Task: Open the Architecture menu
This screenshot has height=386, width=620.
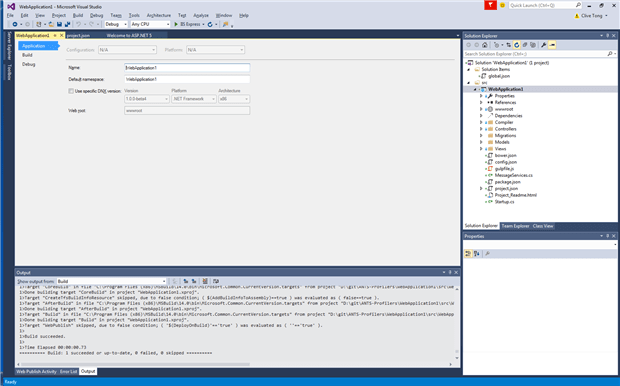Action: pos(159,15)
